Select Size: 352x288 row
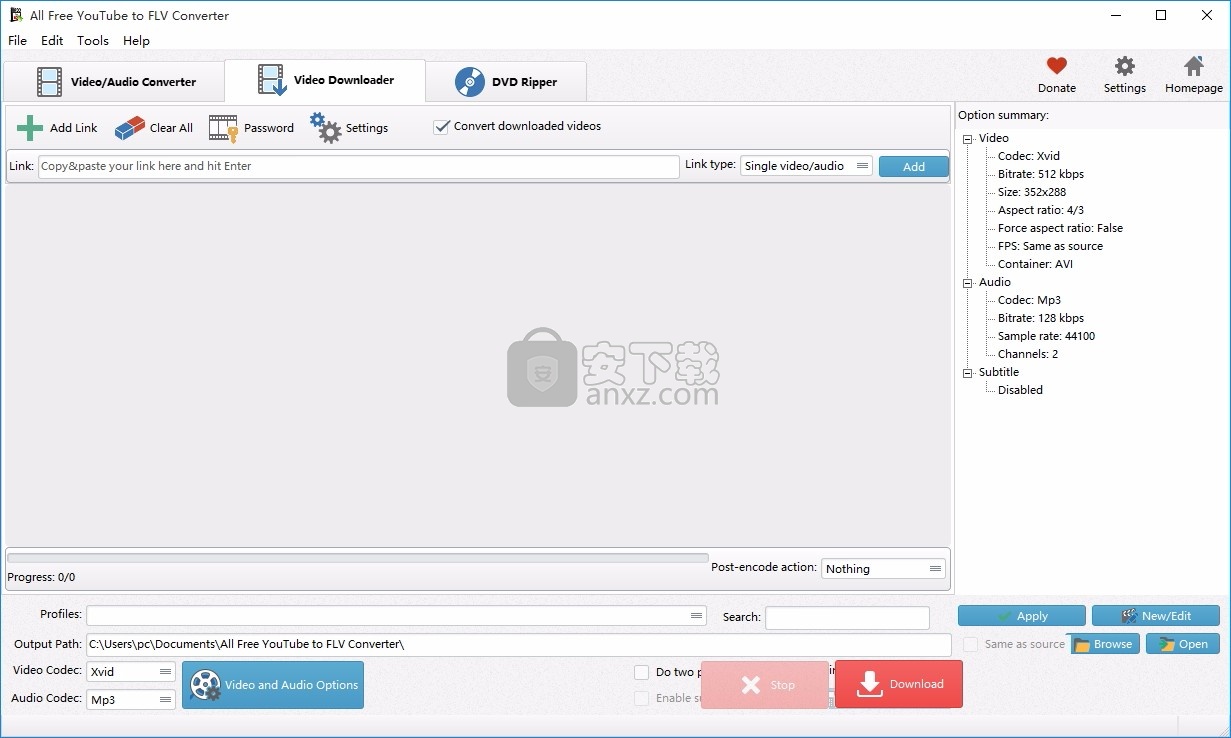This screenshot has height=738, width=1231. [1032, 192]
